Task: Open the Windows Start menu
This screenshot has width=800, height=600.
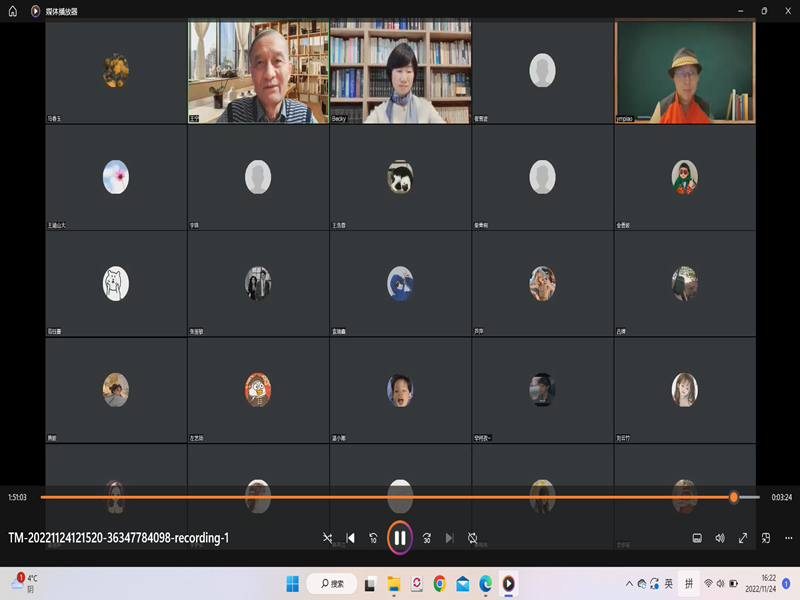Action: click(293, 583)
